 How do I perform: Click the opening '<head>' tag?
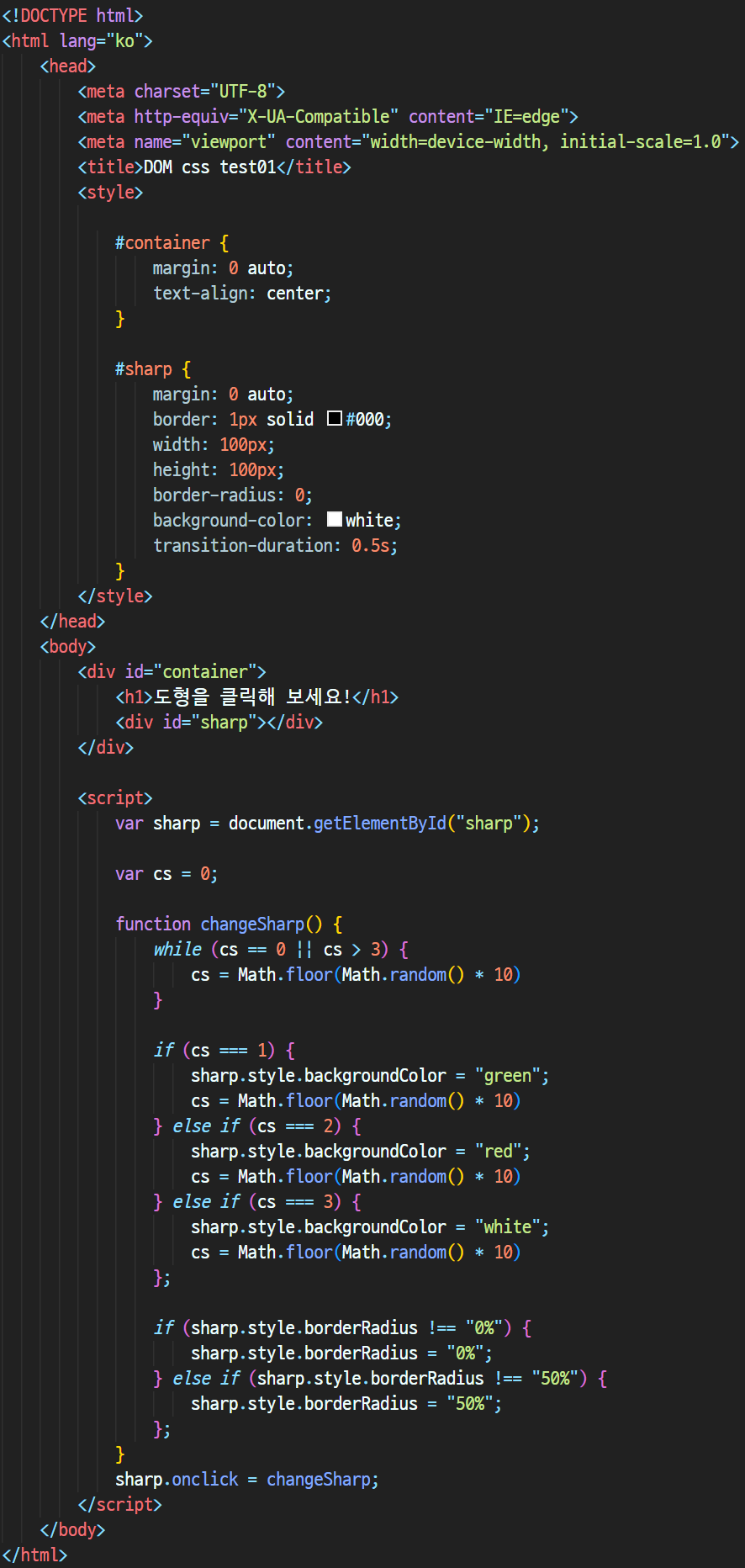(68, 66)
